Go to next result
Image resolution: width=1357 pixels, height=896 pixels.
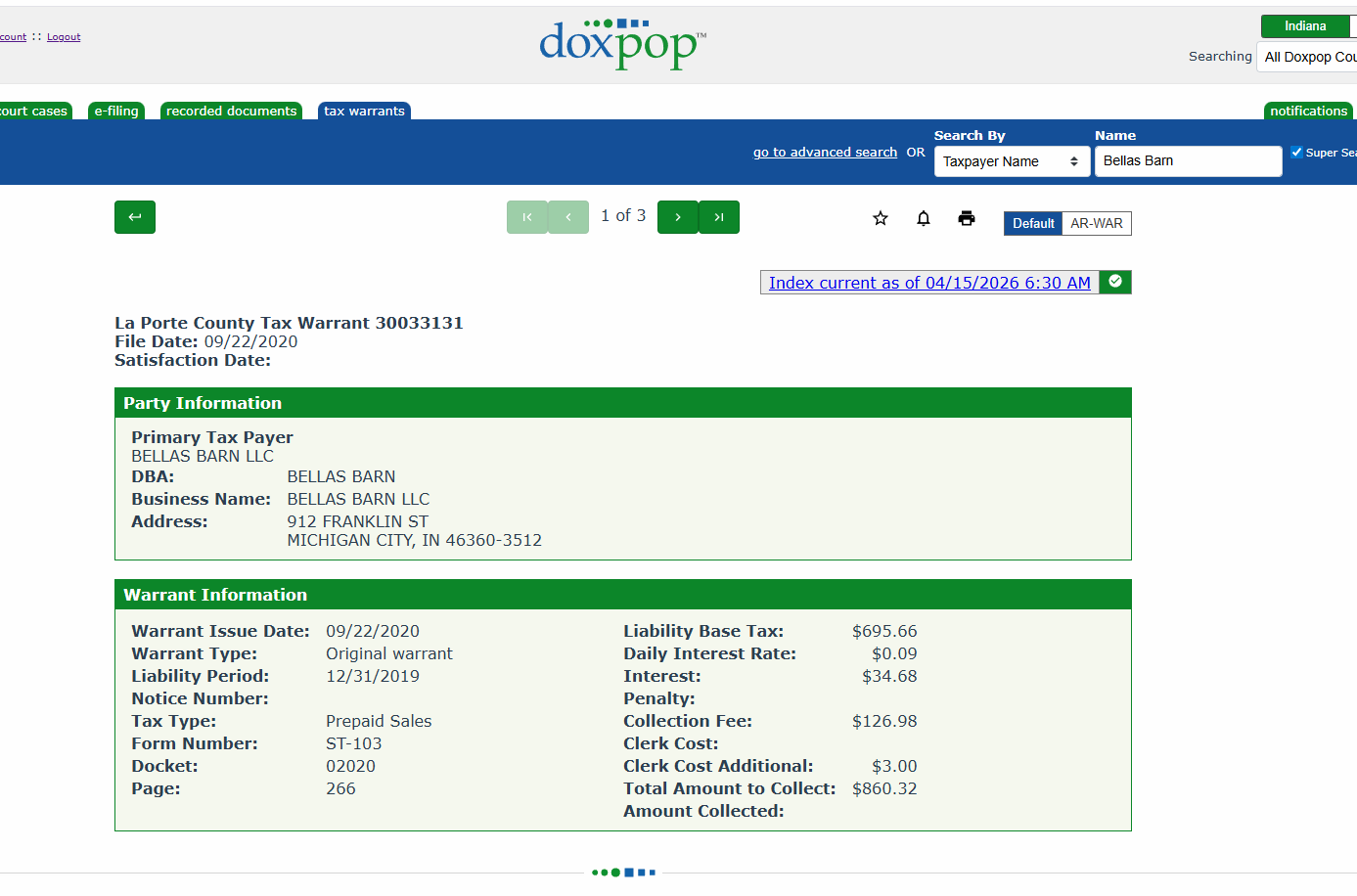pos(678,217)
